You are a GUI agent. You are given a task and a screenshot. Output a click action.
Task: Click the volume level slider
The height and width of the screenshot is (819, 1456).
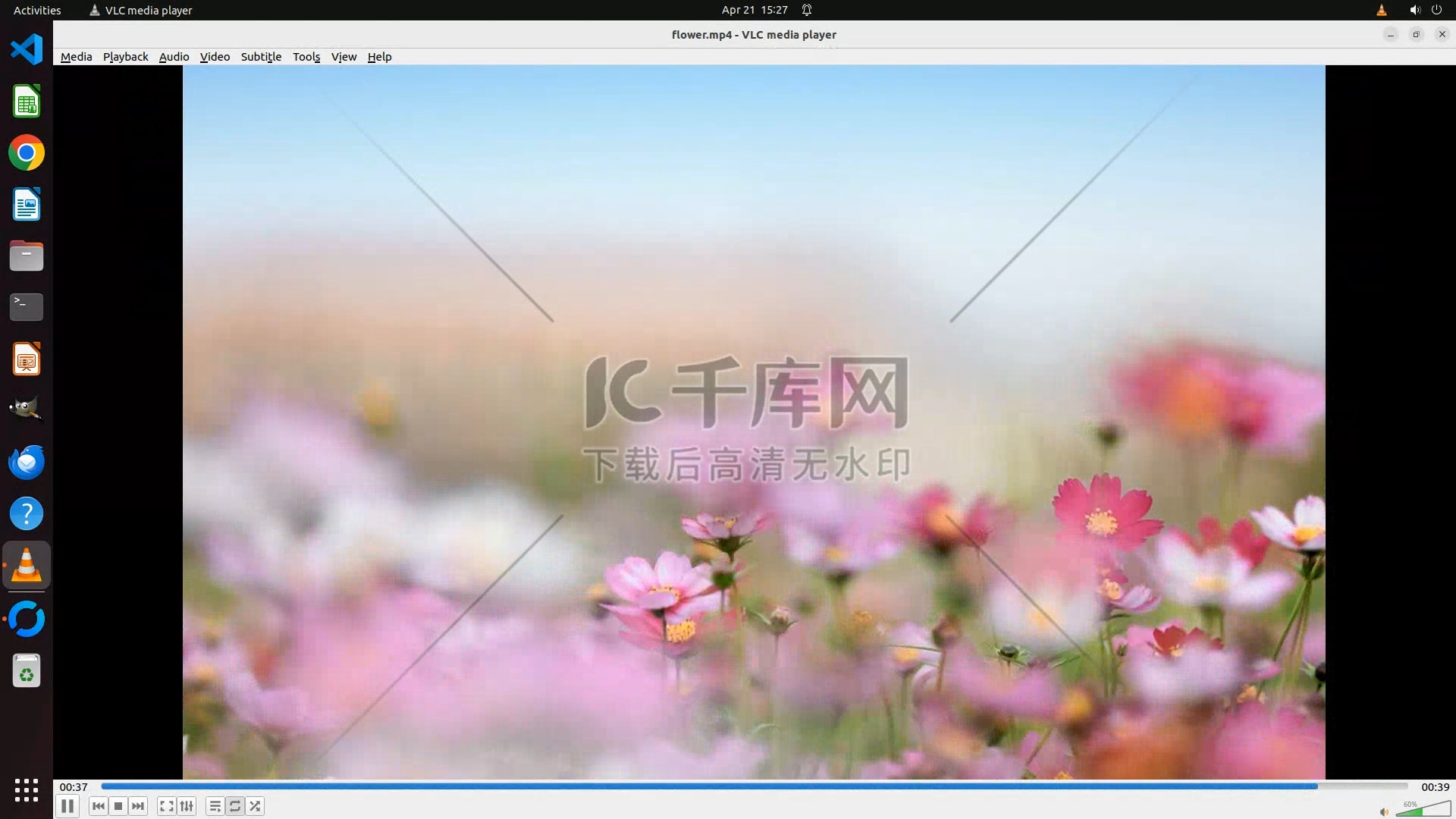(1423, 810)
